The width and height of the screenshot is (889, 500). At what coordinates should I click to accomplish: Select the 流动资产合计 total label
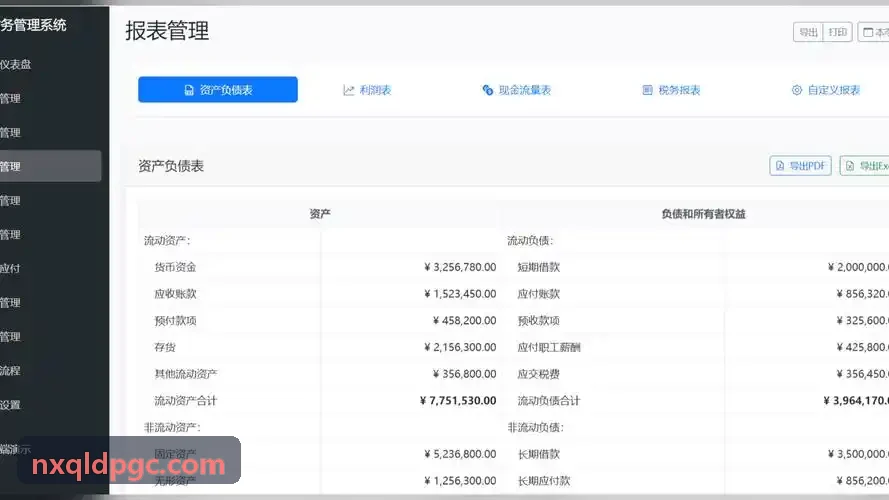pyautogui.click(x=186, y=400)
